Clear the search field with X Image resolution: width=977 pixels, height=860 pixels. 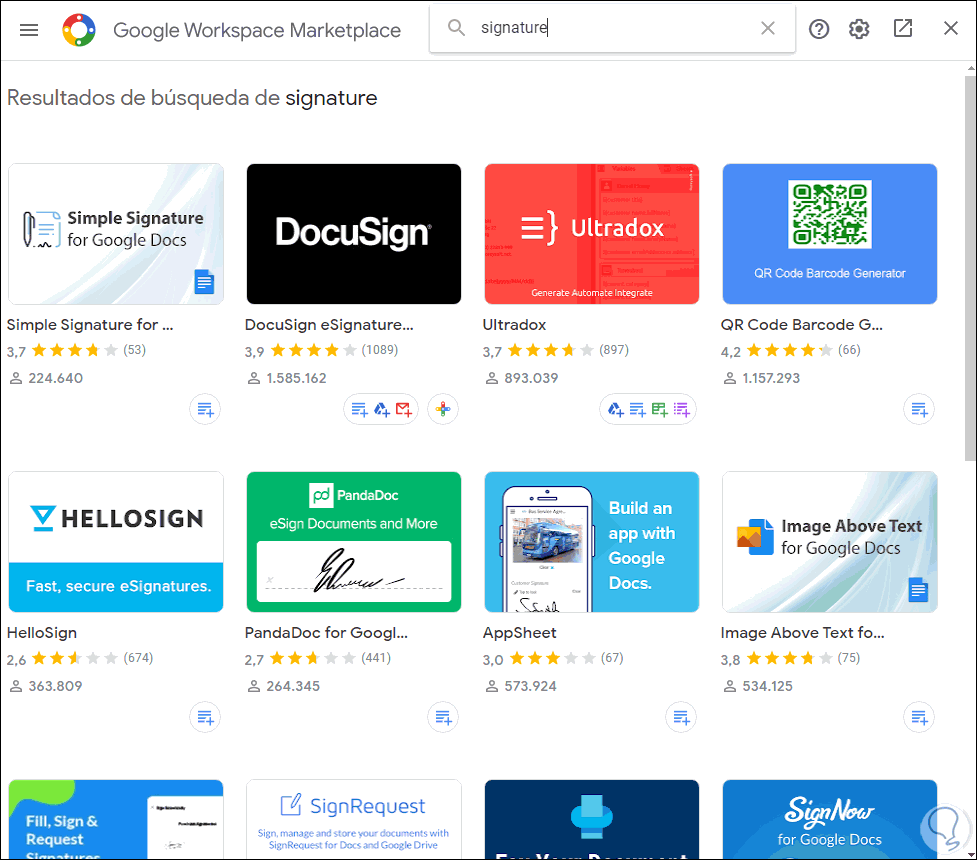coord(768,27)
